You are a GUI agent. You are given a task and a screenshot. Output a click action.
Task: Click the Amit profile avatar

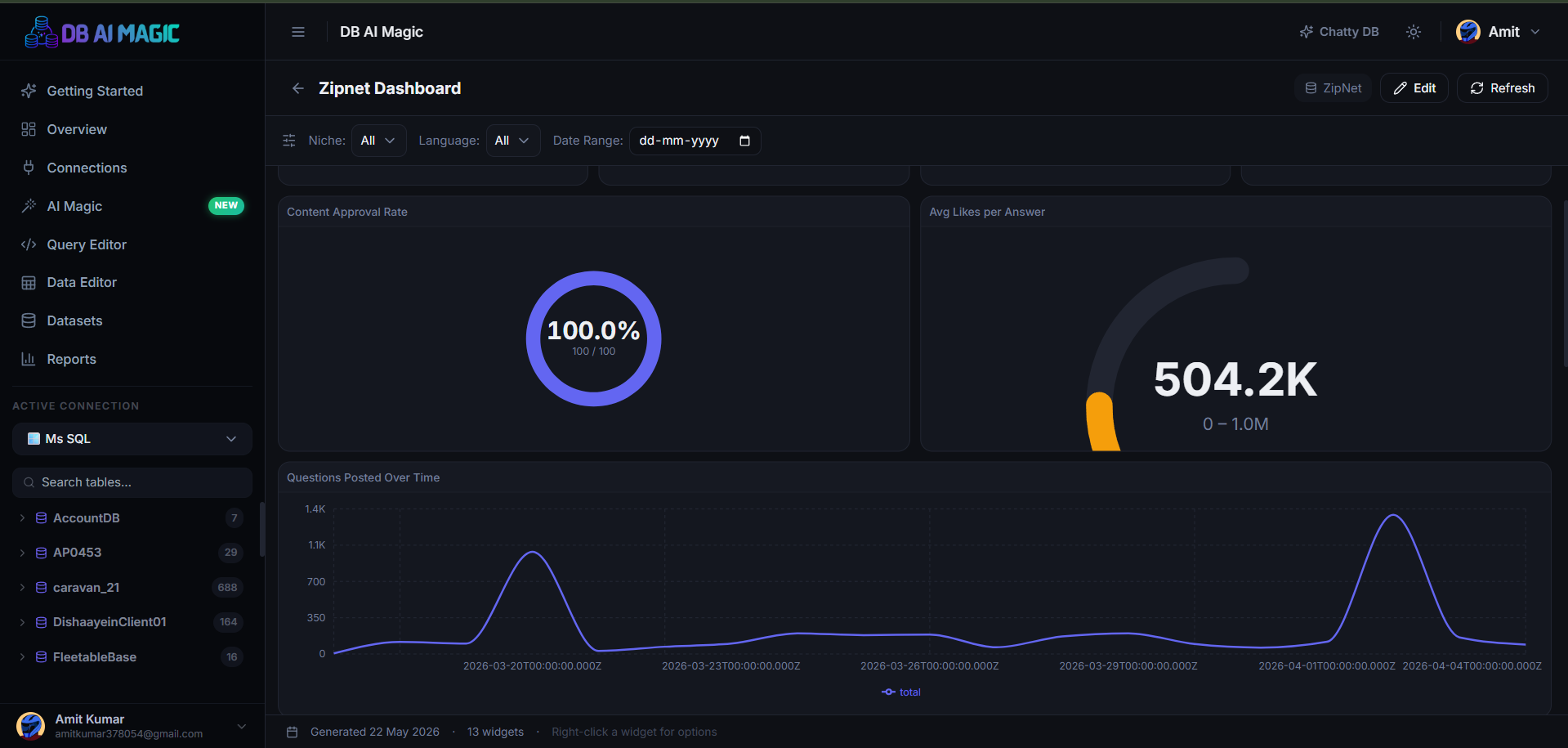[1468, 32]
